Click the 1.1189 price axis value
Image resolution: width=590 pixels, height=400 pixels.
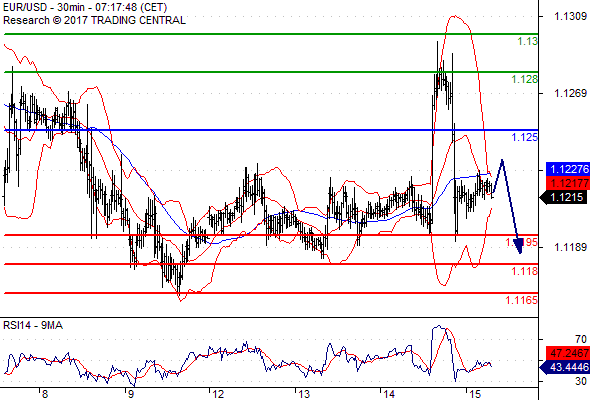click(570, 247)
